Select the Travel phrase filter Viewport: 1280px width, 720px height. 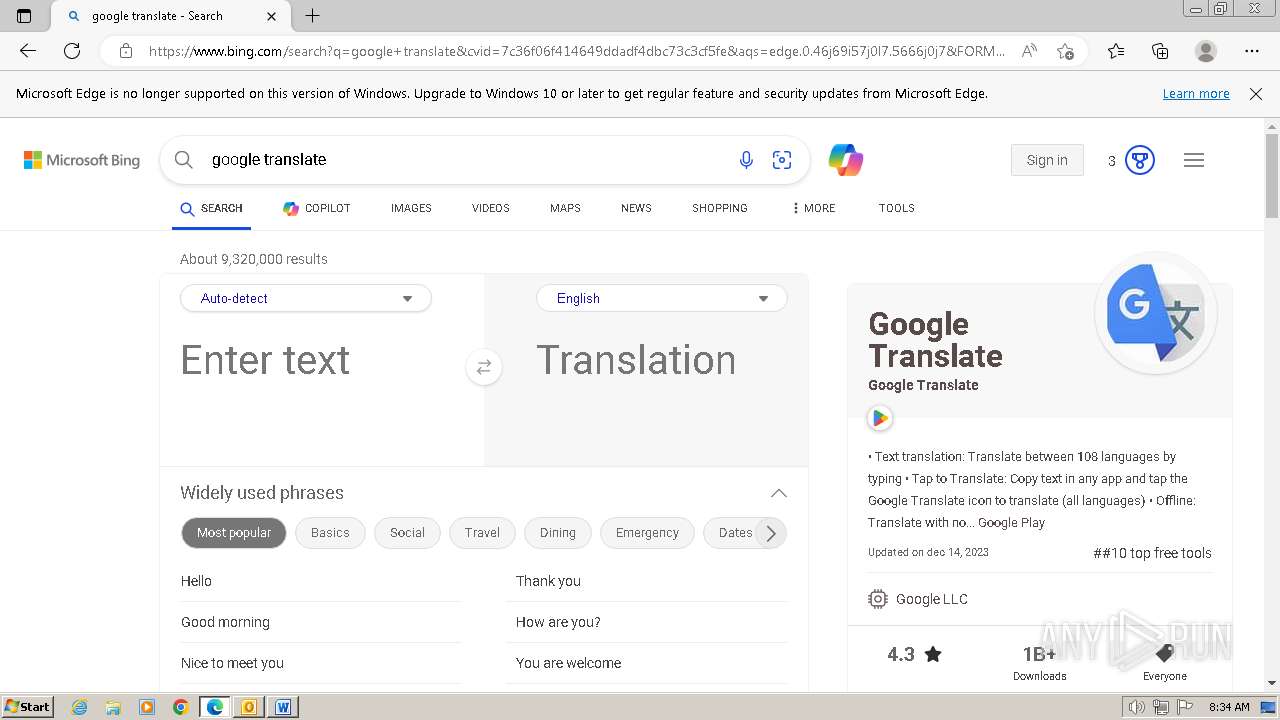(x=482, y=533)
